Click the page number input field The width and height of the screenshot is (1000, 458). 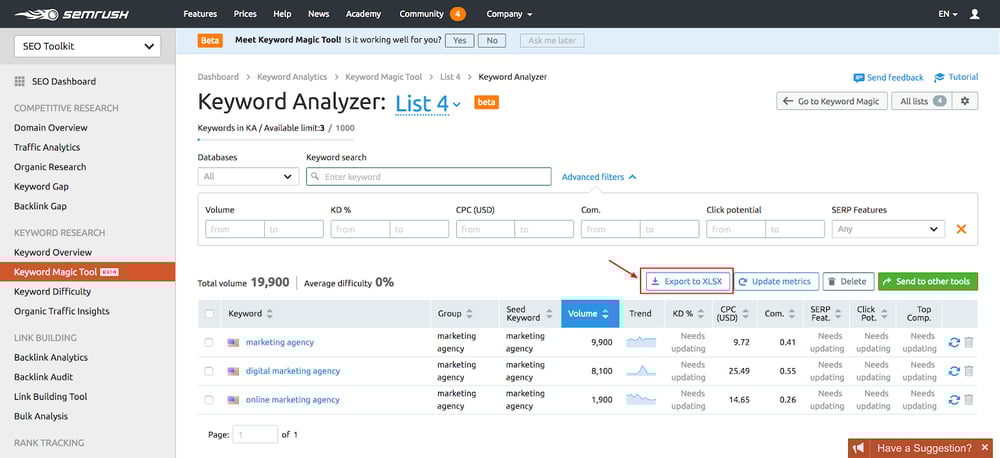[255, 434]
